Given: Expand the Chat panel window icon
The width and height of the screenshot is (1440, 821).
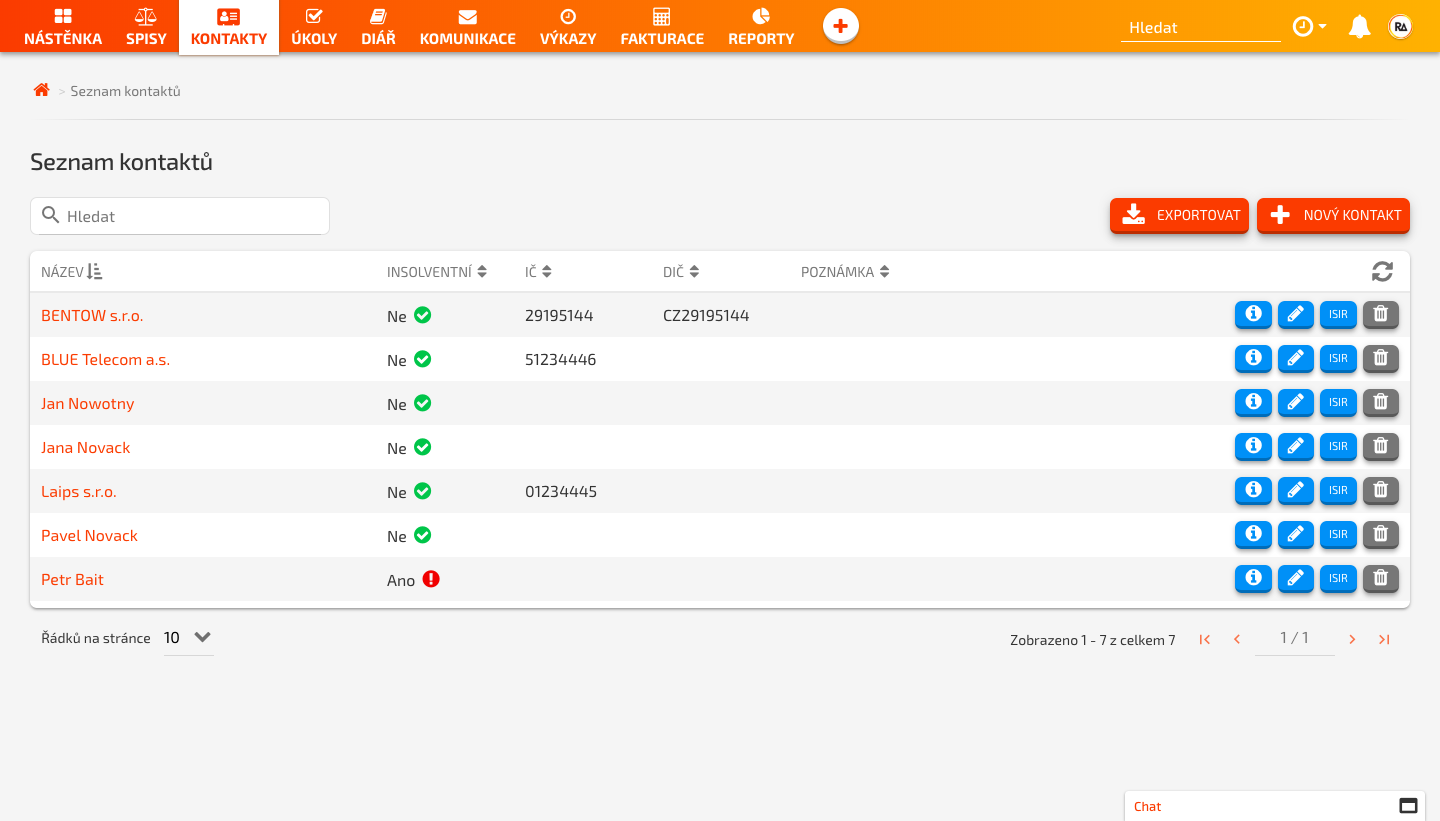Looking at the screenshot, I should tap(1408, 806).
